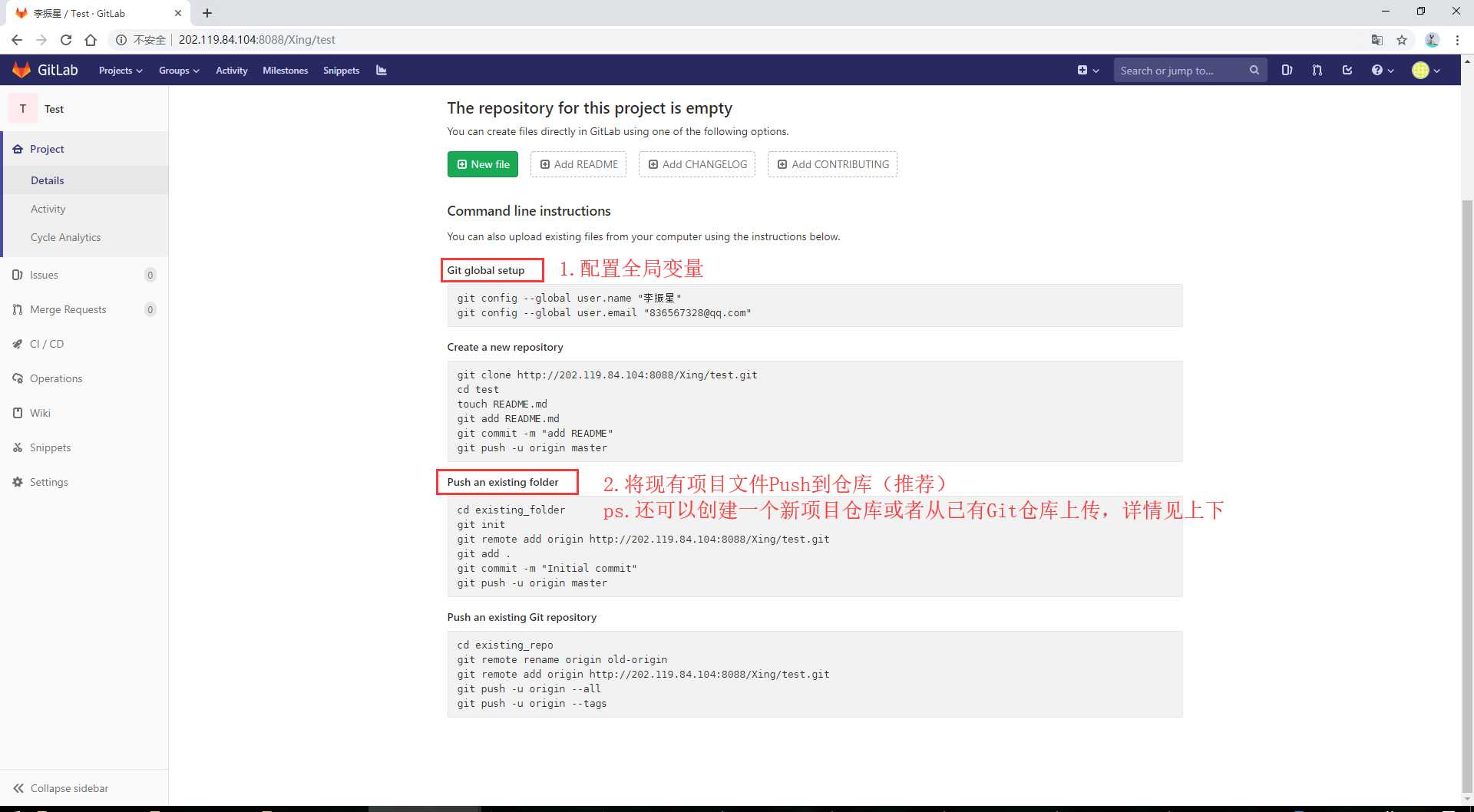Select Project in the sidebar
The width and height of the screenshot is (1474, 812).
[x=84, y=149]
